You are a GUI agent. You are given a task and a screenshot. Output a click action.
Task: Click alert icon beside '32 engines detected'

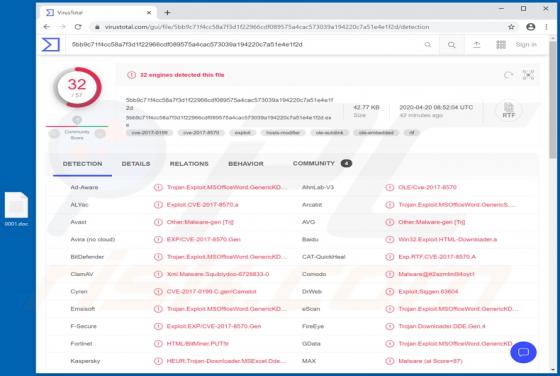pyautogui.click(x=131, y=75)
